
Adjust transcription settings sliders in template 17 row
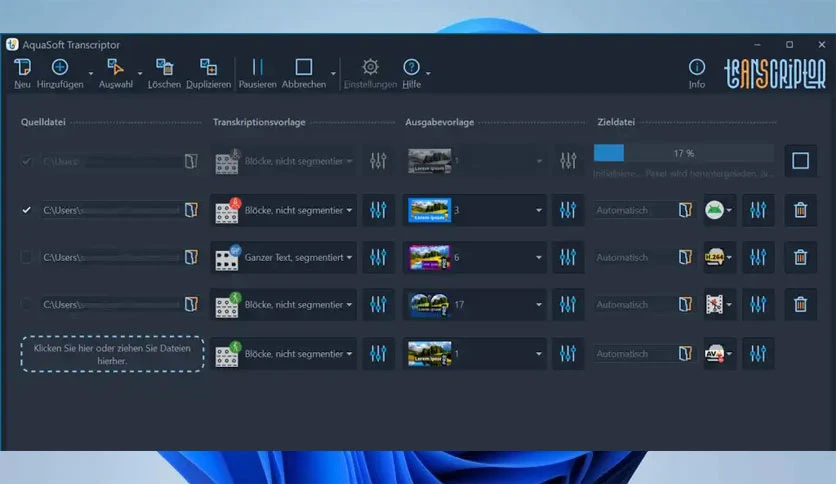(x=378, y=304)
